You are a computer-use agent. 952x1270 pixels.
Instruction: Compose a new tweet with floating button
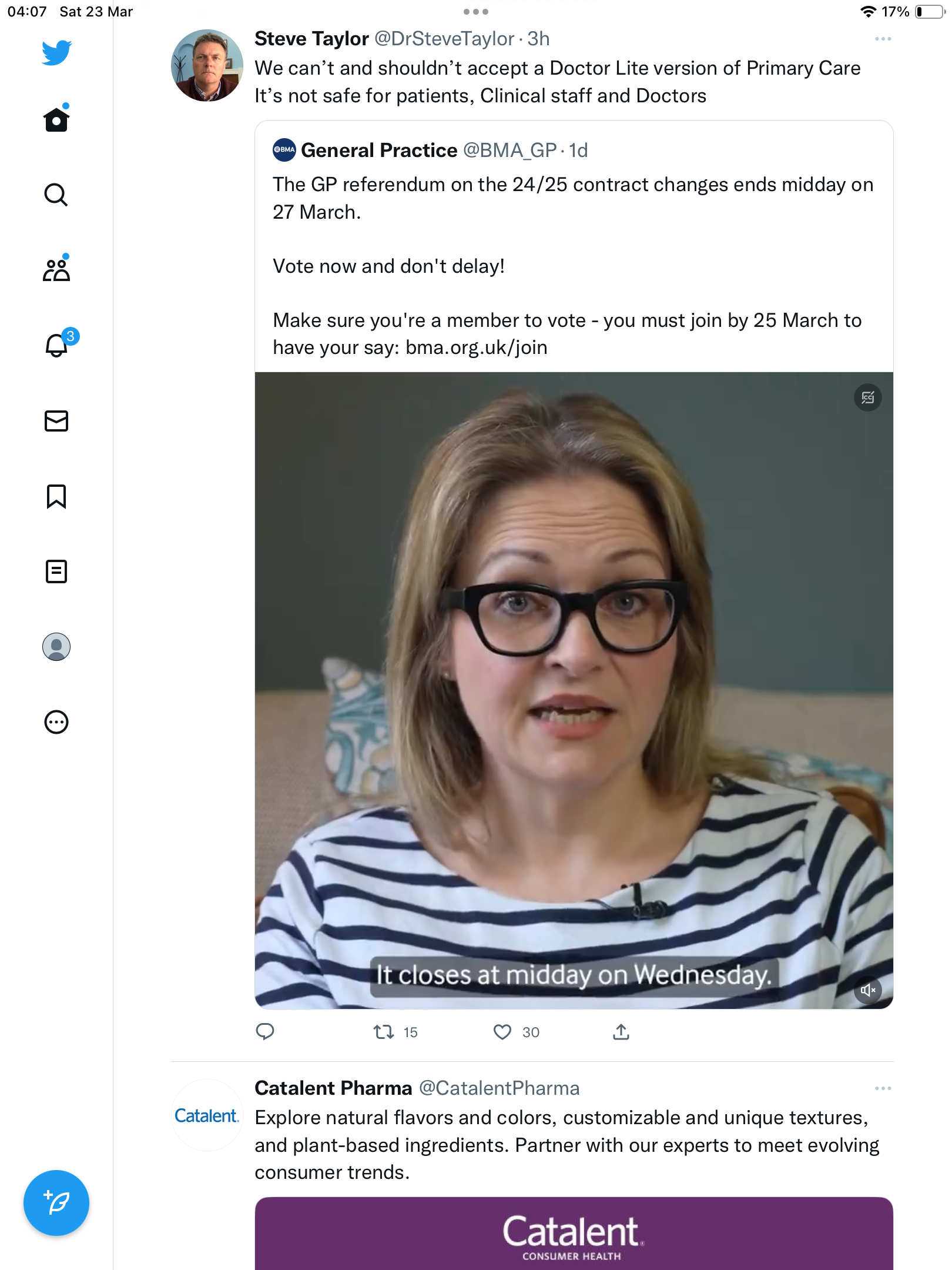[x=56, y=1203]
